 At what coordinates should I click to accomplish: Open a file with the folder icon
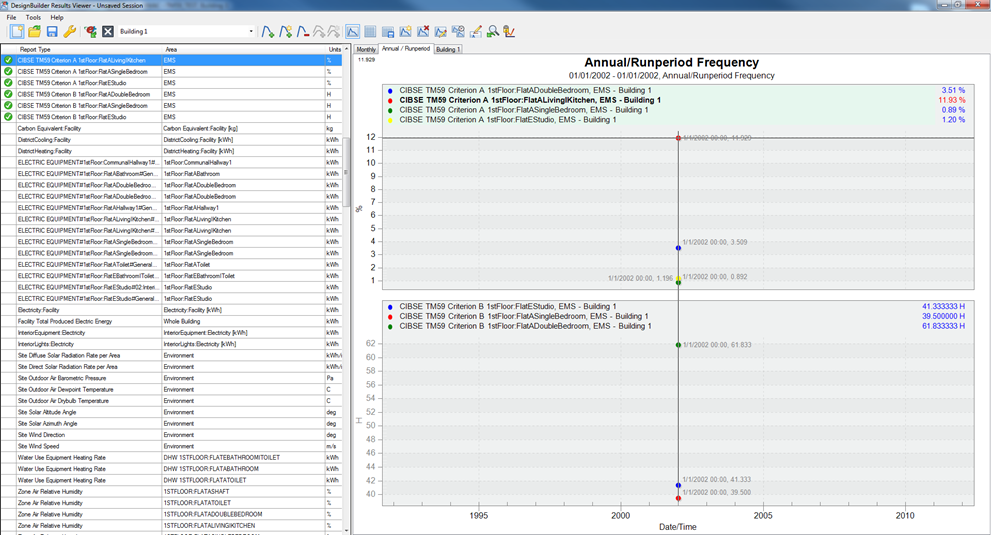(x=33, y=32)
